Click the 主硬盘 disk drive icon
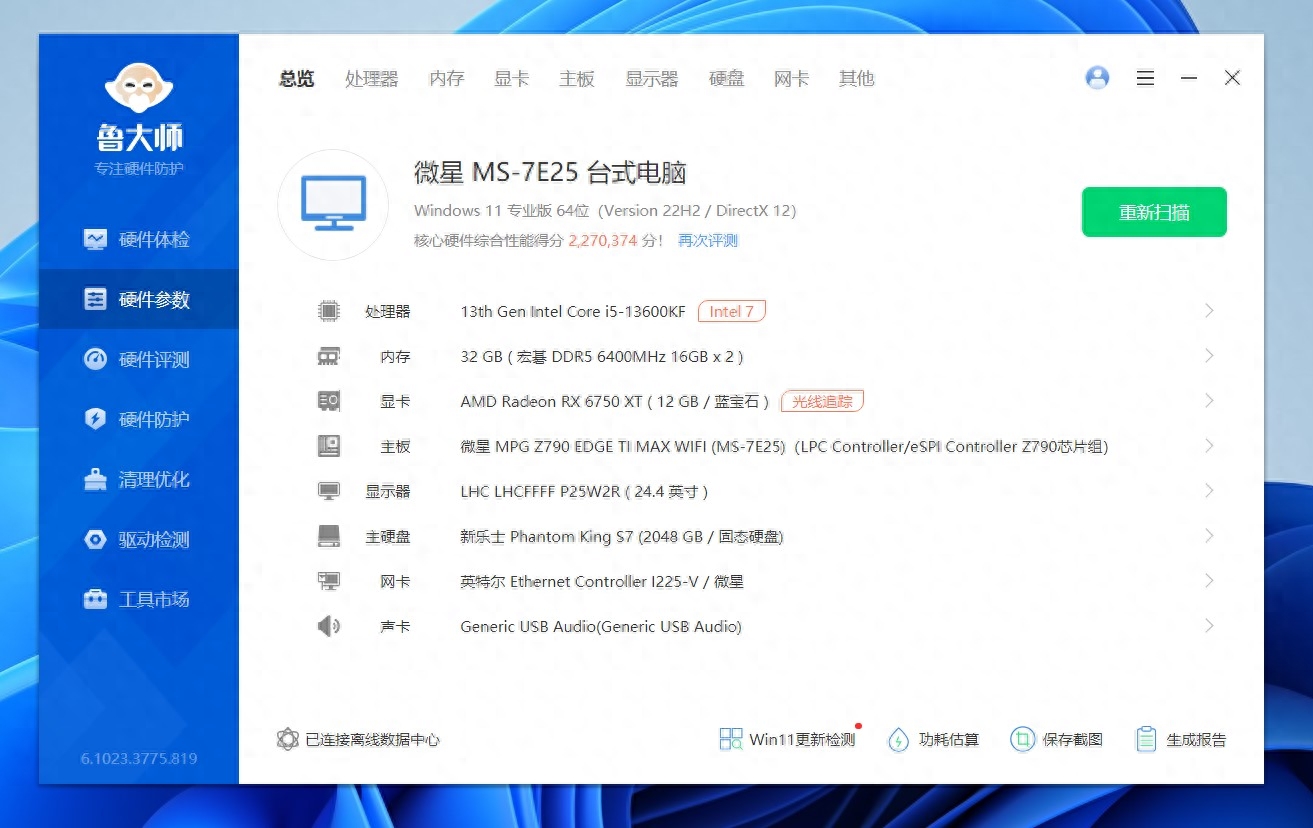Screen dimensions: 1313x828 click(x=328, y=536)
